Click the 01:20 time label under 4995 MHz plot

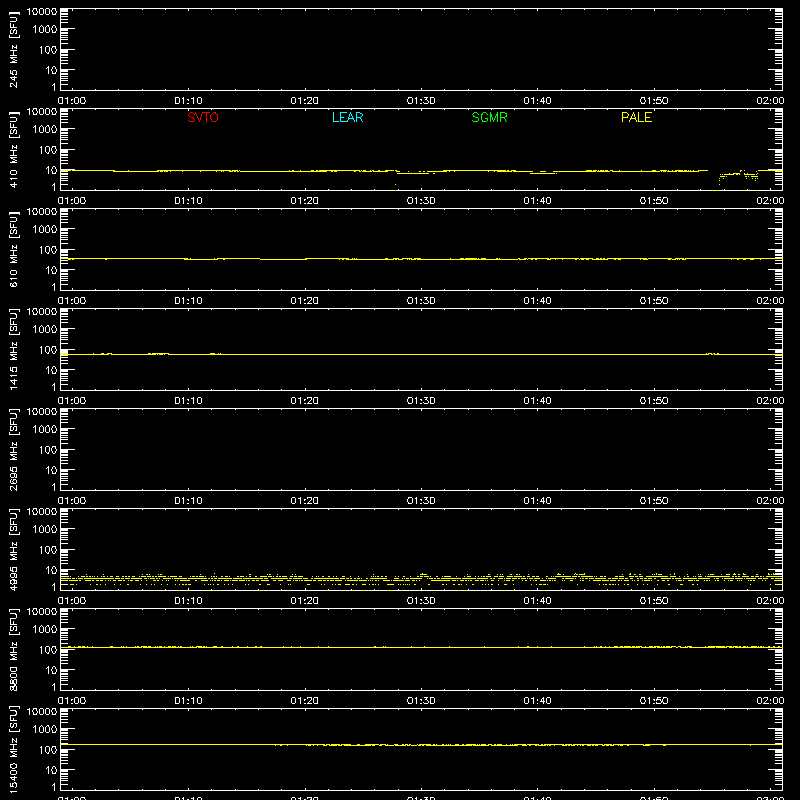pyautogui.click(x=305, y=601)
